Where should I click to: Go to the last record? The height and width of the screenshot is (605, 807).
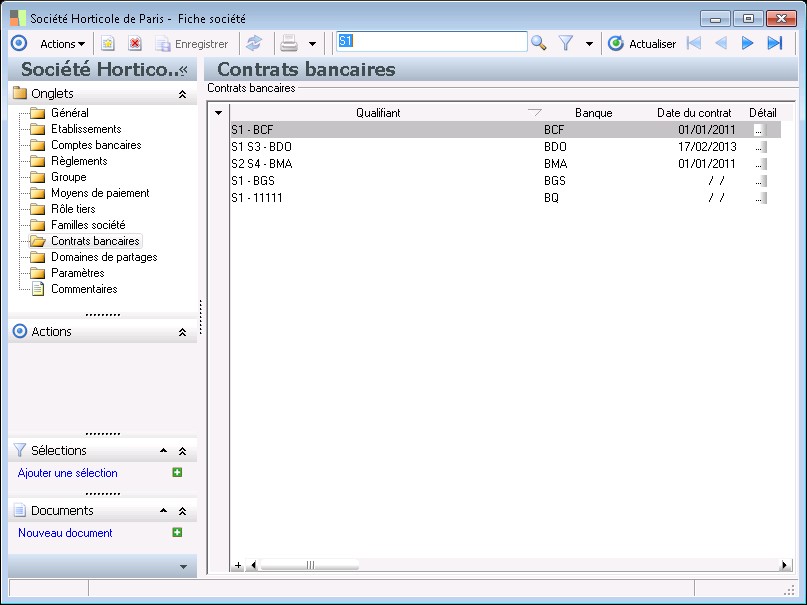[x=774, y=43]
